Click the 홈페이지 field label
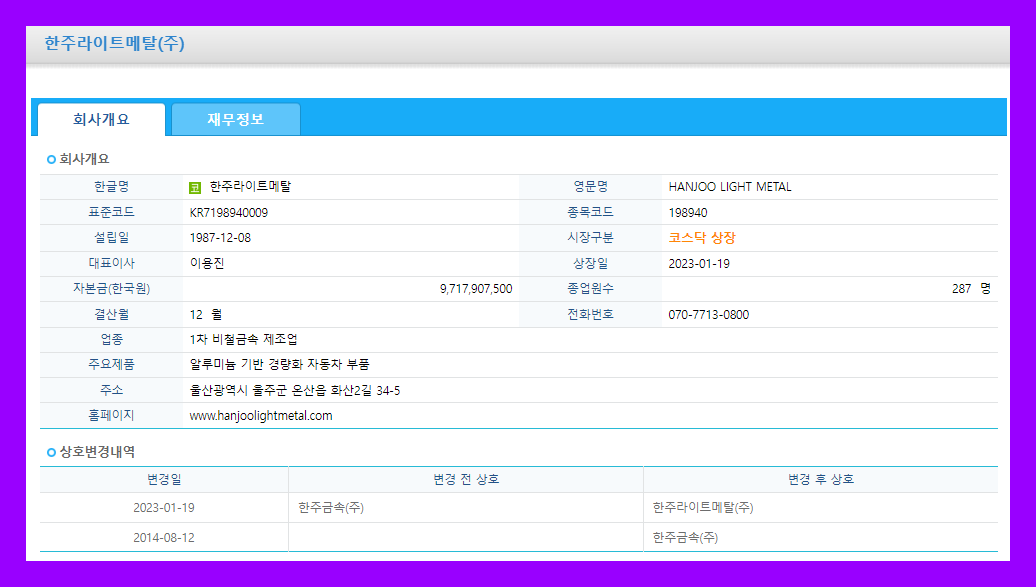The image size is (1036, 587). [112, 416]
